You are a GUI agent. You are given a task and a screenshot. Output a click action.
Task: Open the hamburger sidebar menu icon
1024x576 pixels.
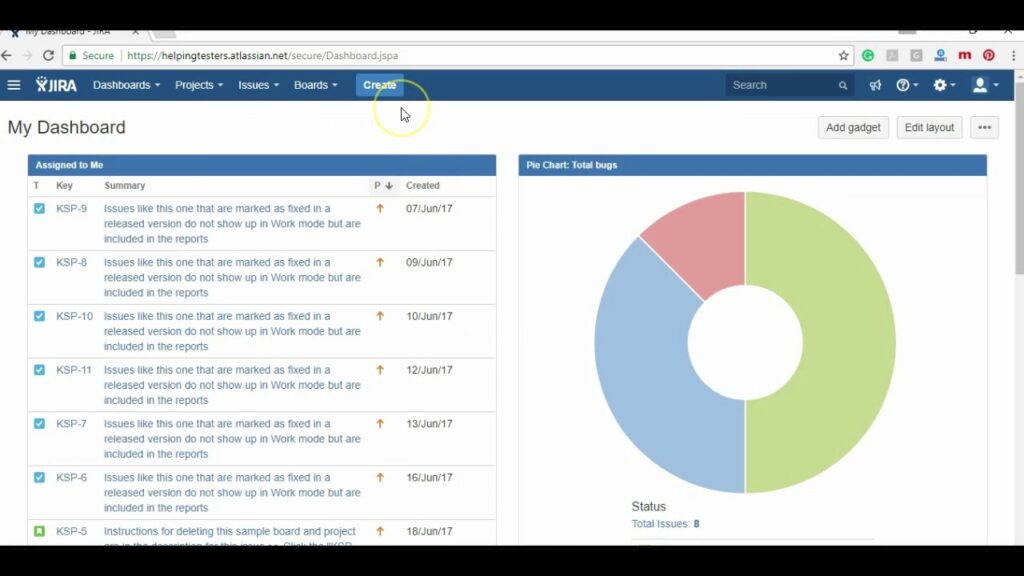14,85
